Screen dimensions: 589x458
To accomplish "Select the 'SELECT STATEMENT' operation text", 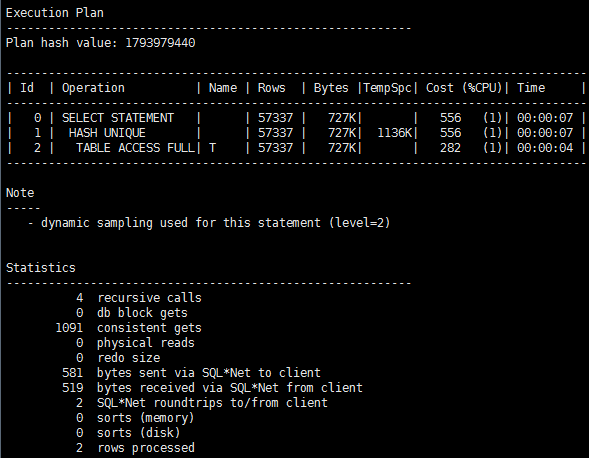I will coord(118,118).
